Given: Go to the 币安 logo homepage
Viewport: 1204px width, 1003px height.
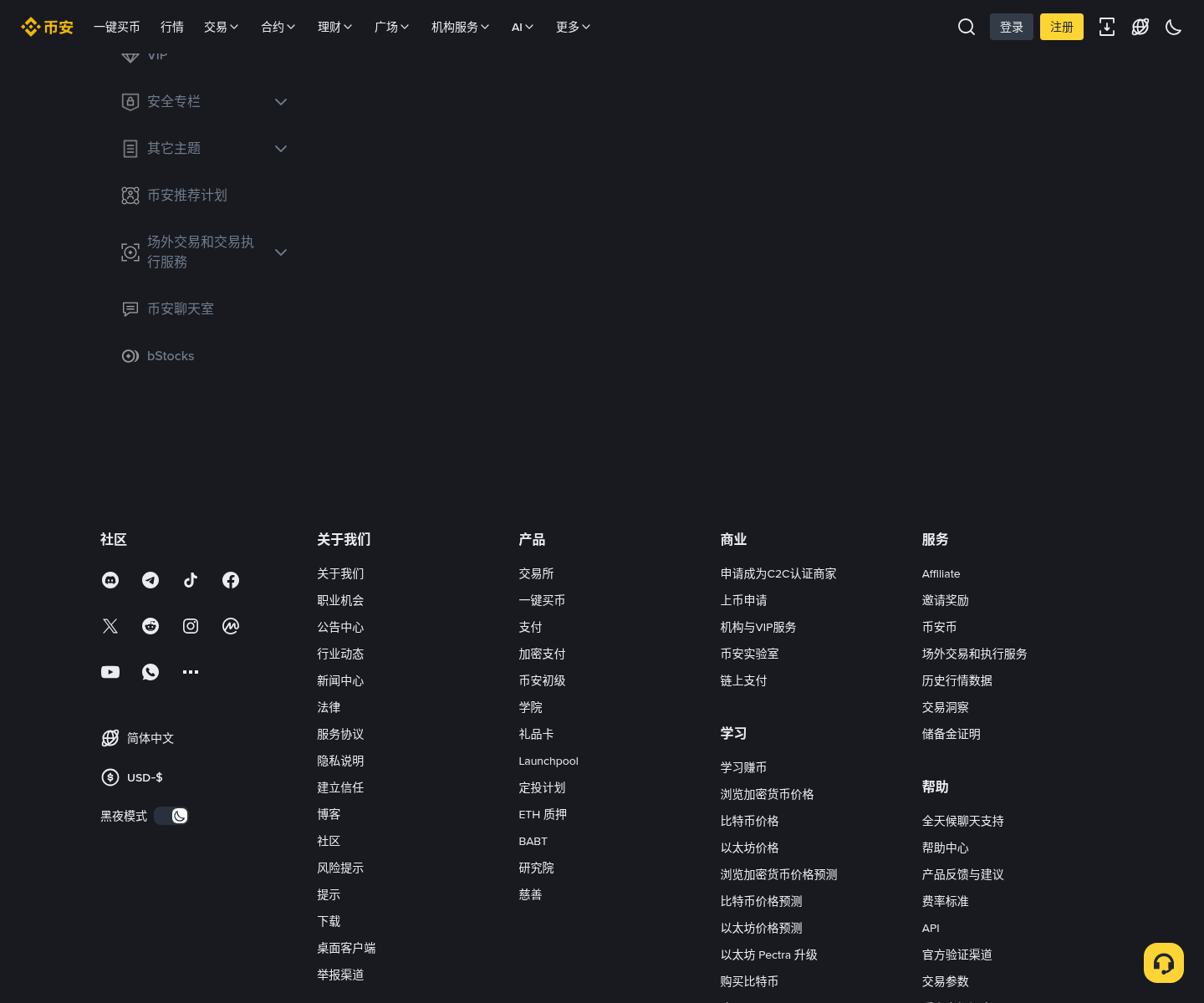Looking at the screenshot, I should coord(47,27).
